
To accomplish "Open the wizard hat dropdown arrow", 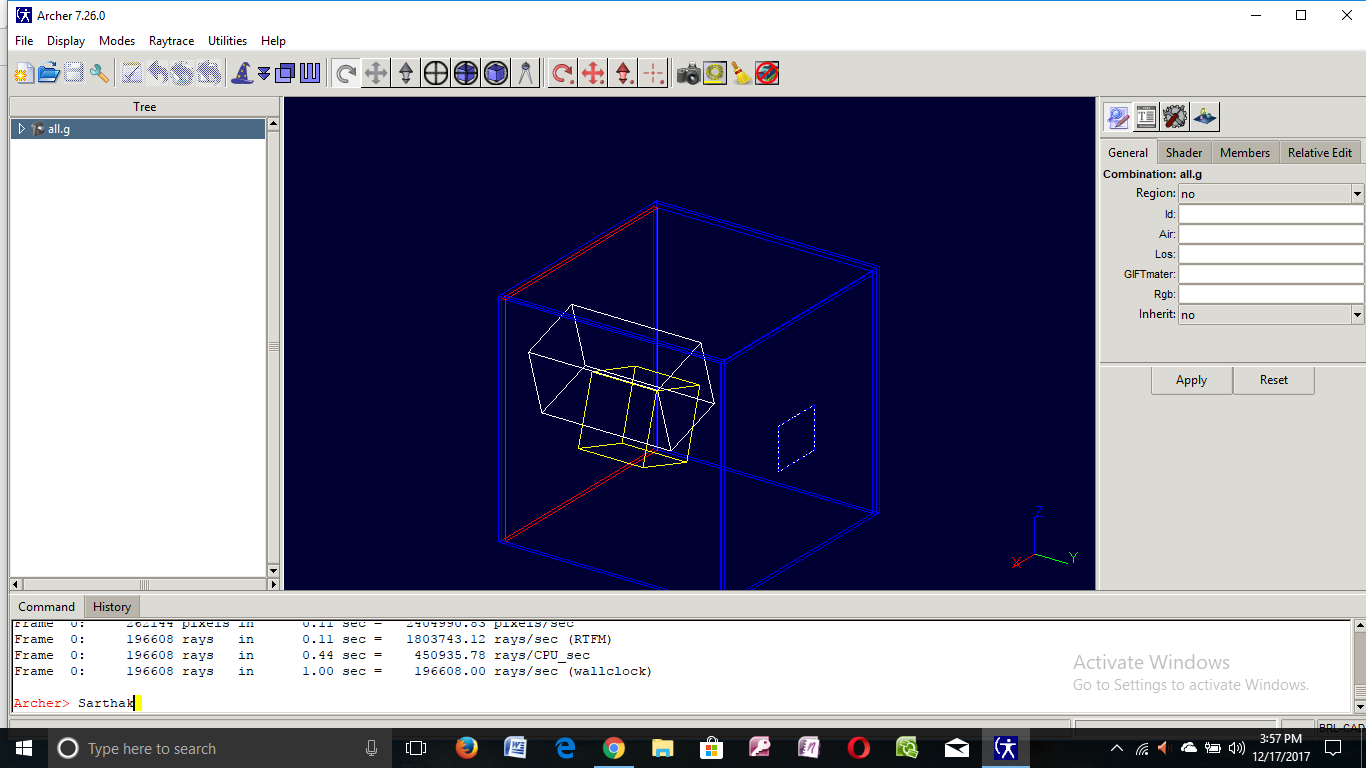I will tap(264, 73).
